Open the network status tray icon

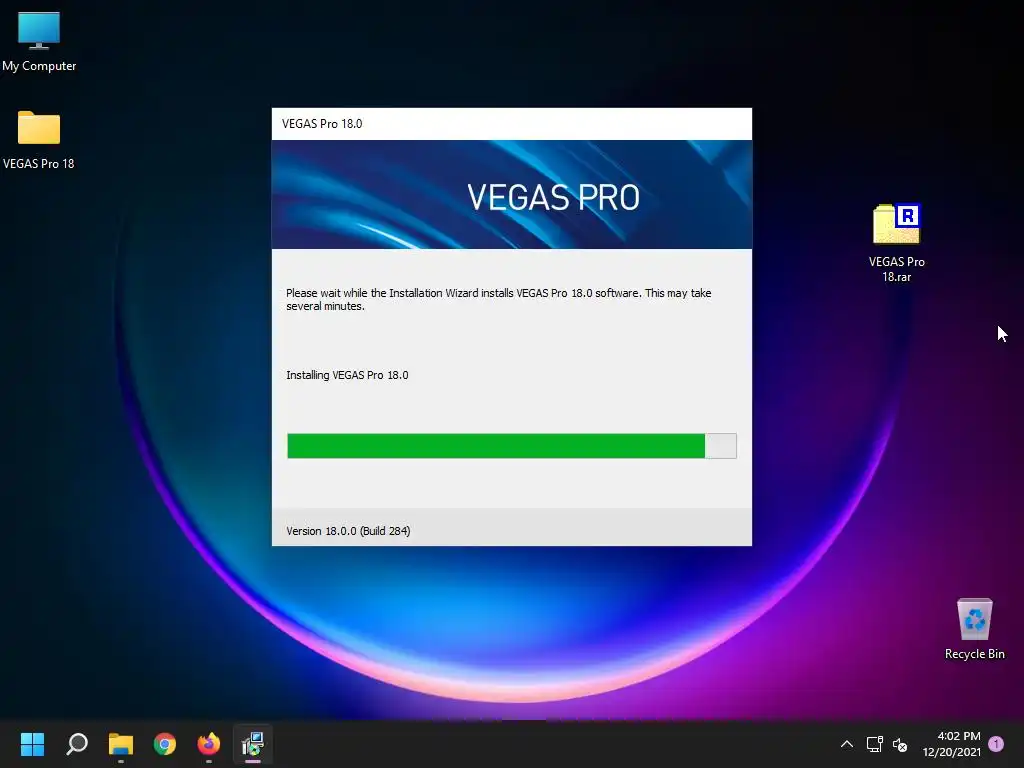pyautogui.click(x=874, y=744)
